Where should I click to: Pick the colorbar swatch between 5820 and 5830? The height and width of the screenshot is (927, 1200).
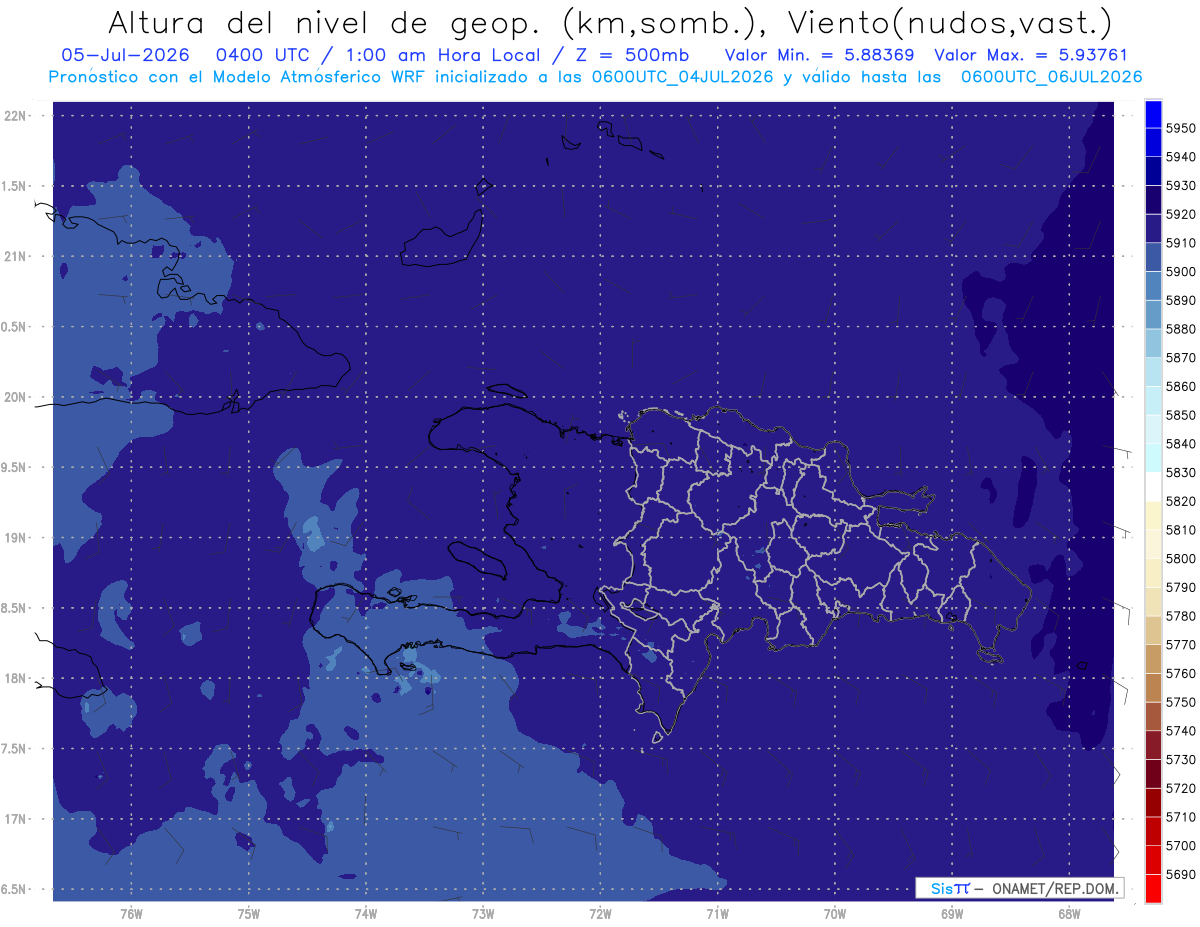(x=1152, y=487)
